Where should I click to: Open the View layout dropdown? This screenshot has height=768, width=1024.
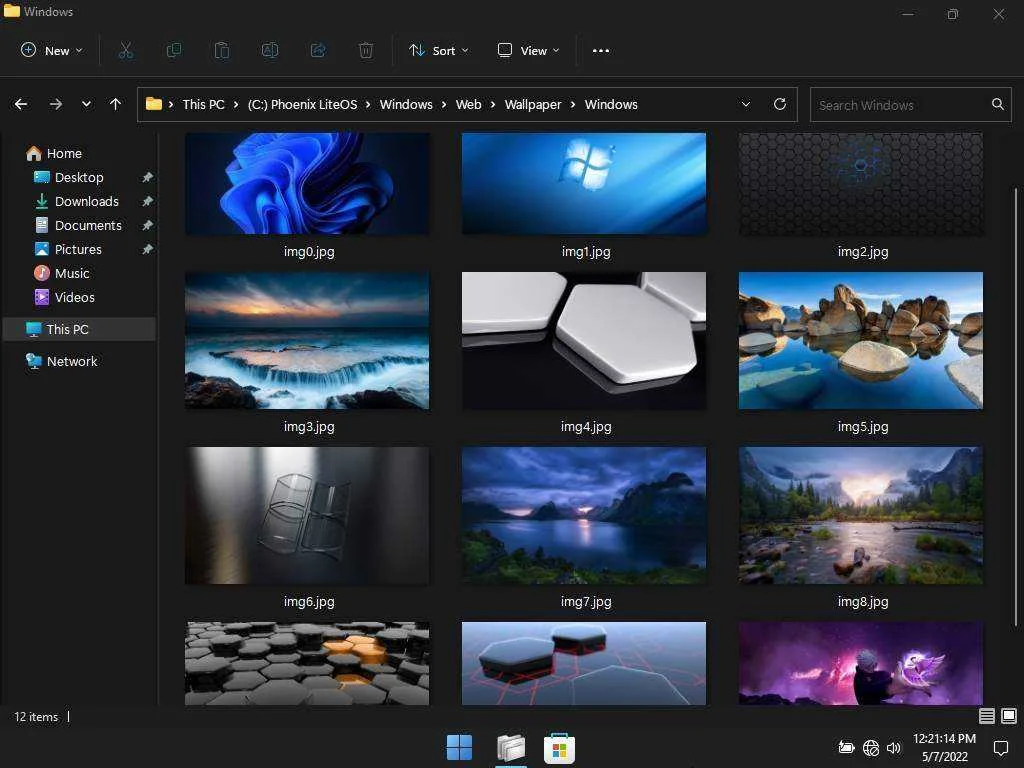pyautogui.click(x=529, y=50)
